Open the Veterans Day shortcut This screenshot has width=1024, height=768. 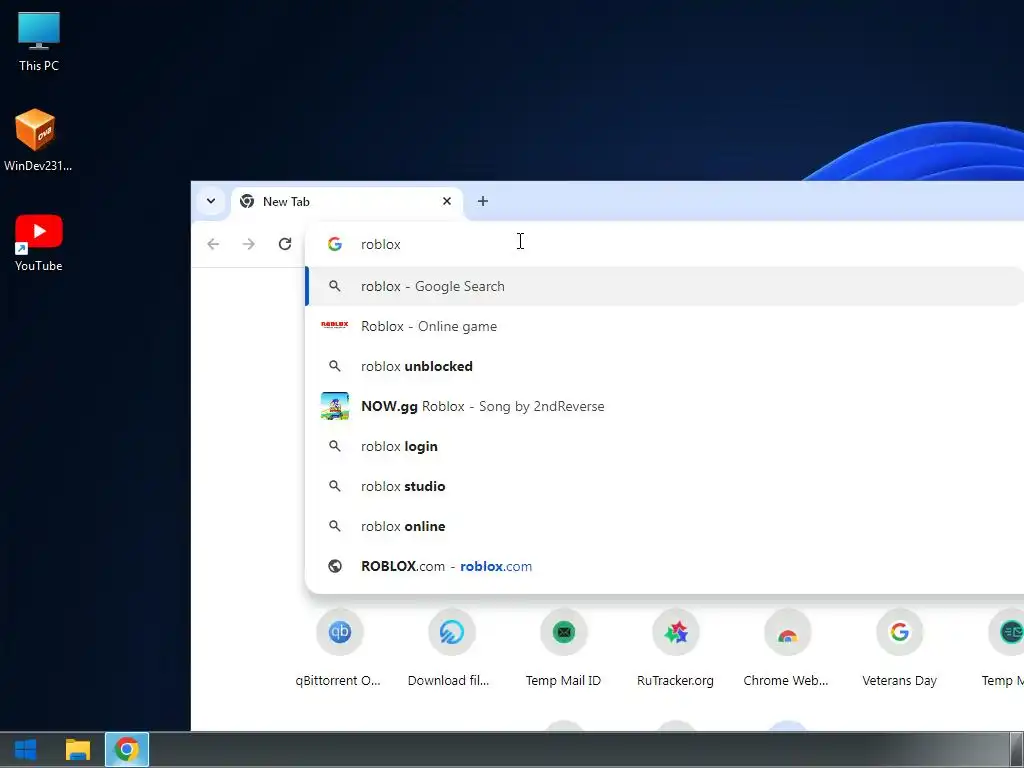point(899,648)
